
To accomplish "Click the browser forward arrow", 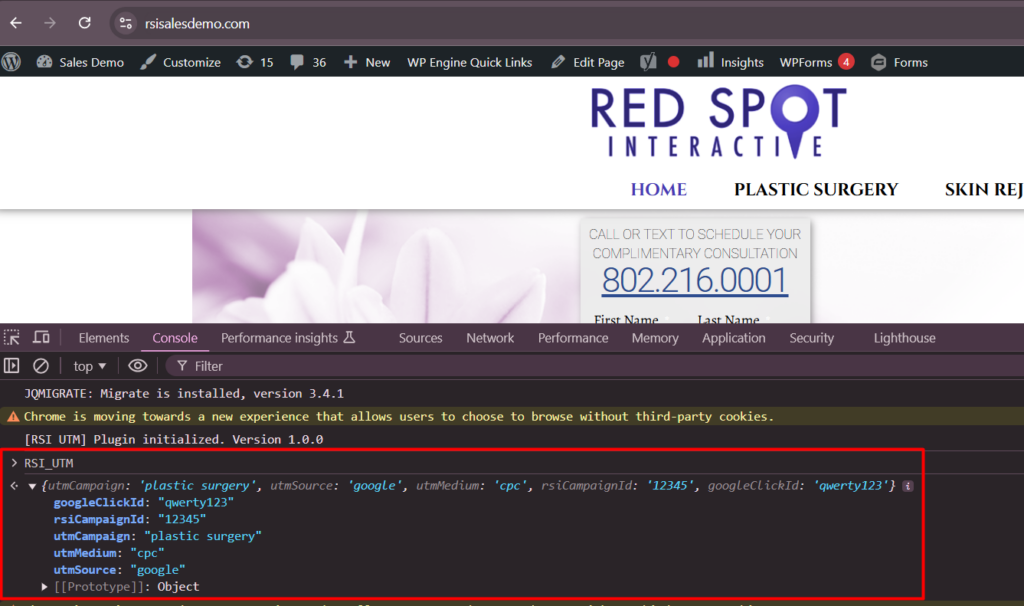I will click(x=50, y=24).
